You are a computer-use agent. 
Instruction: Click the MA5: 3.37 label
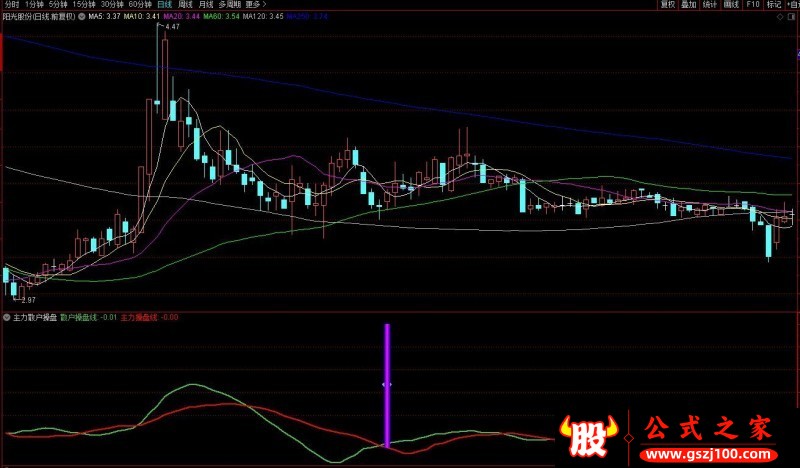(x=104, y=16)
